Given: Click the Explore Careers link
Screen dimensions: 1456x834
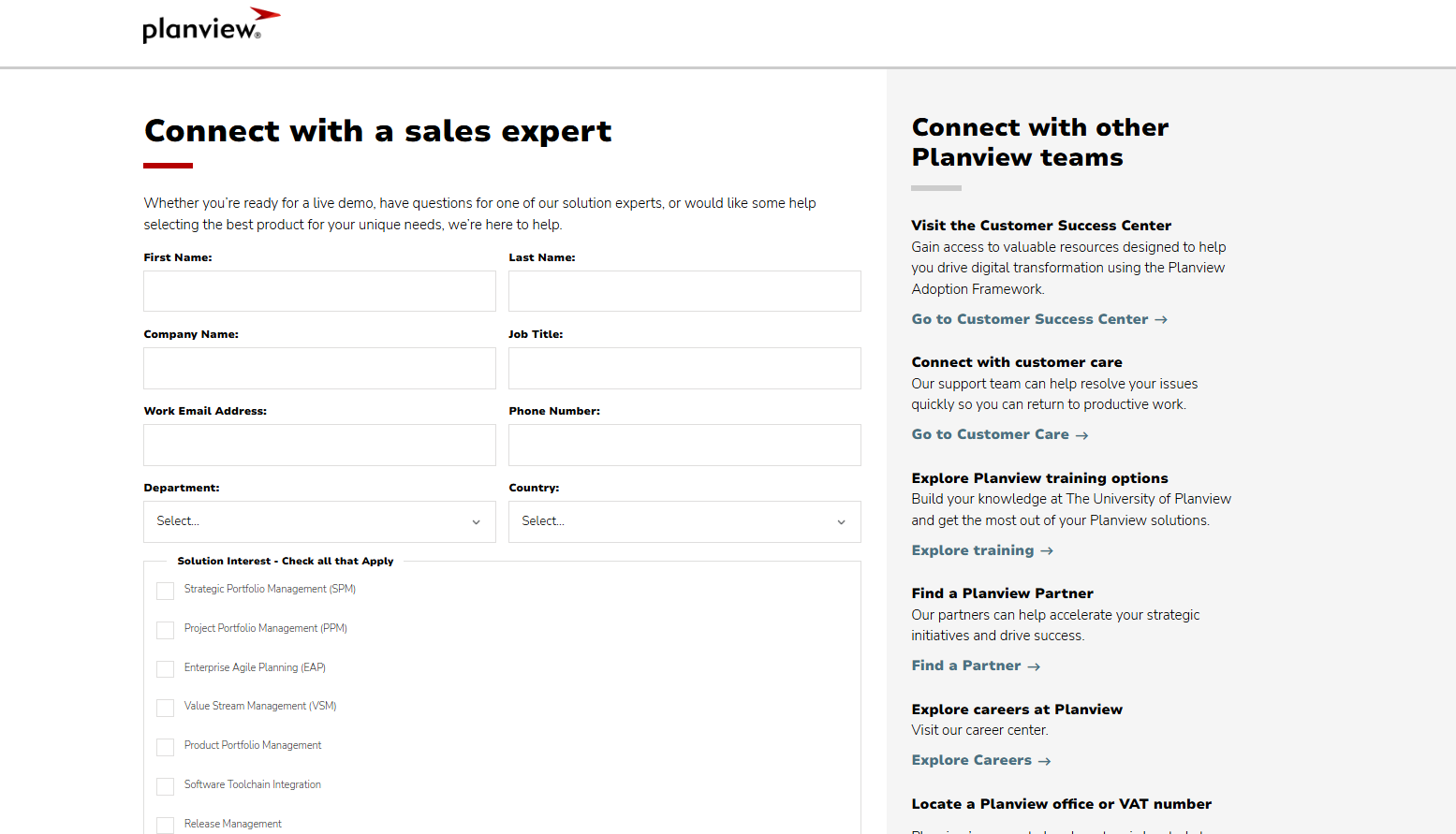Looking at the screenshot, I should [981, 760].
